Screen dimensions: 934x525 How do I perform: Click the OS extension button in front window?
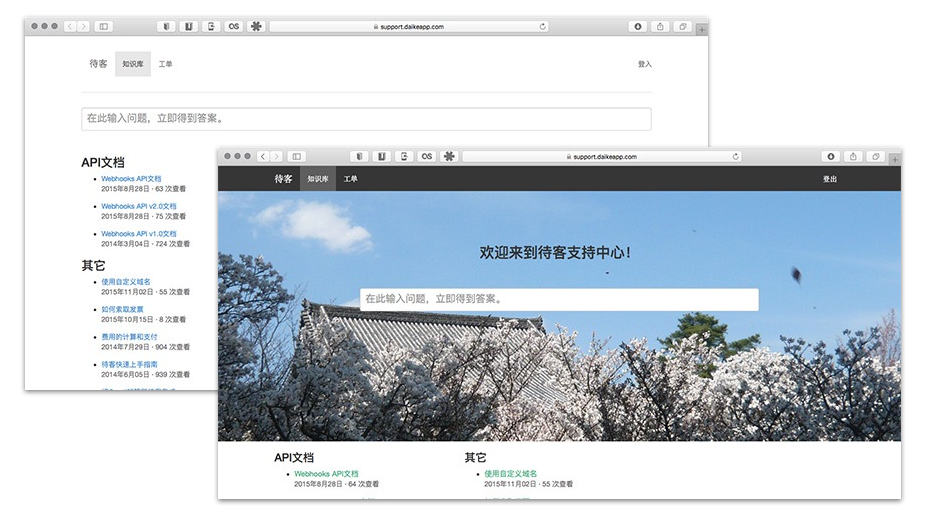tap(427, 157)
